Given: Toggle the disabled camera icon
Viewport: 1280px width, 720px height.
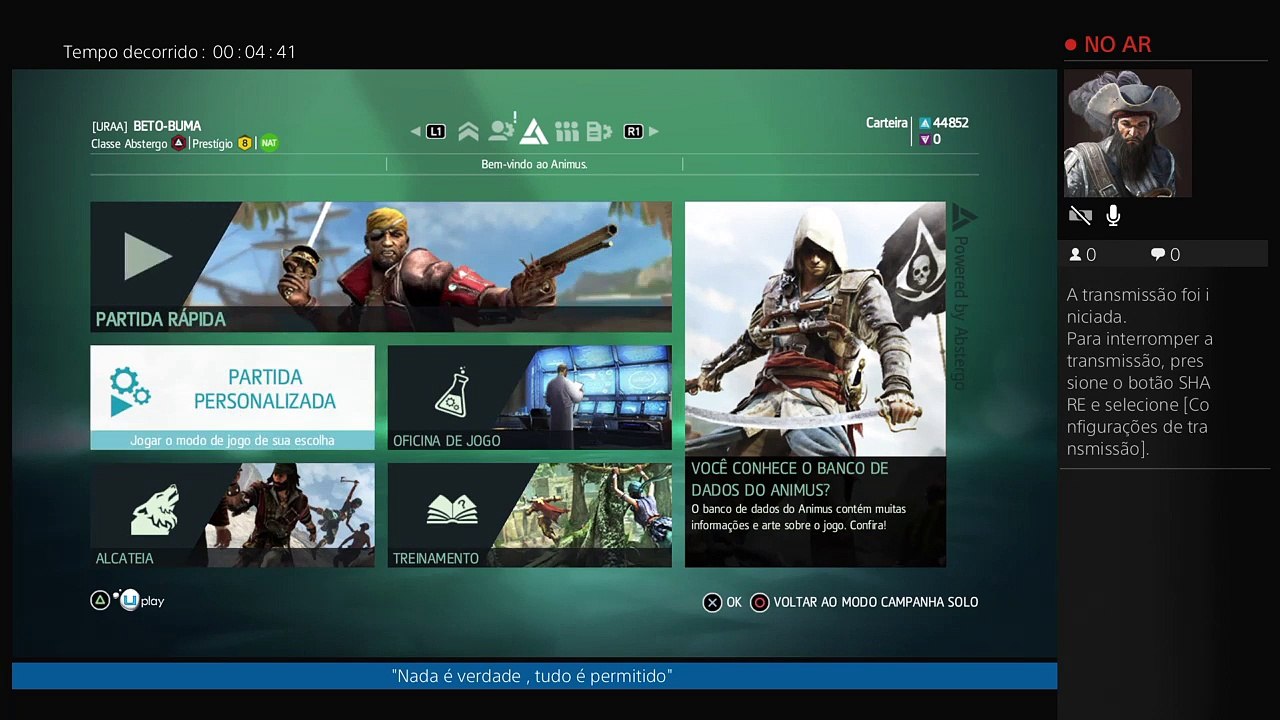Looking at the screenshot, I should tap(1080, 216).
